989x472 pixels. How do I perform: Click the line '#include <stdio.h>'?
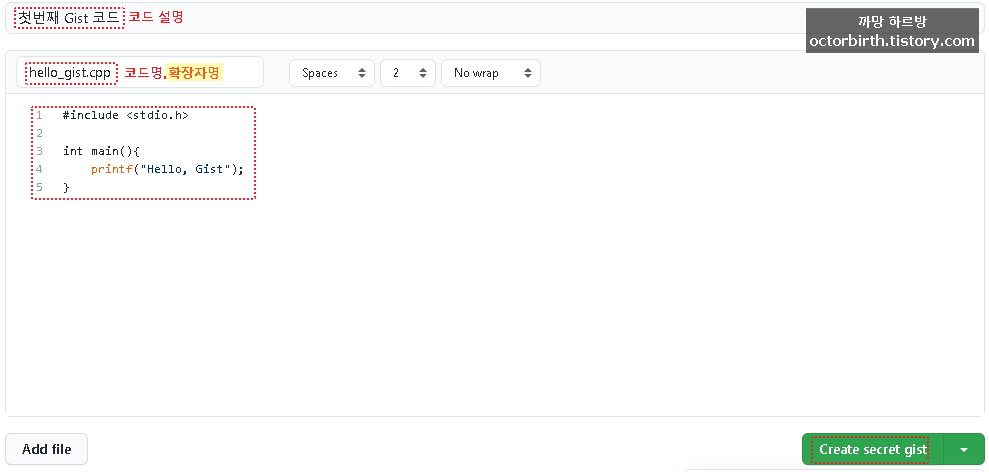[x=126, y=115]
